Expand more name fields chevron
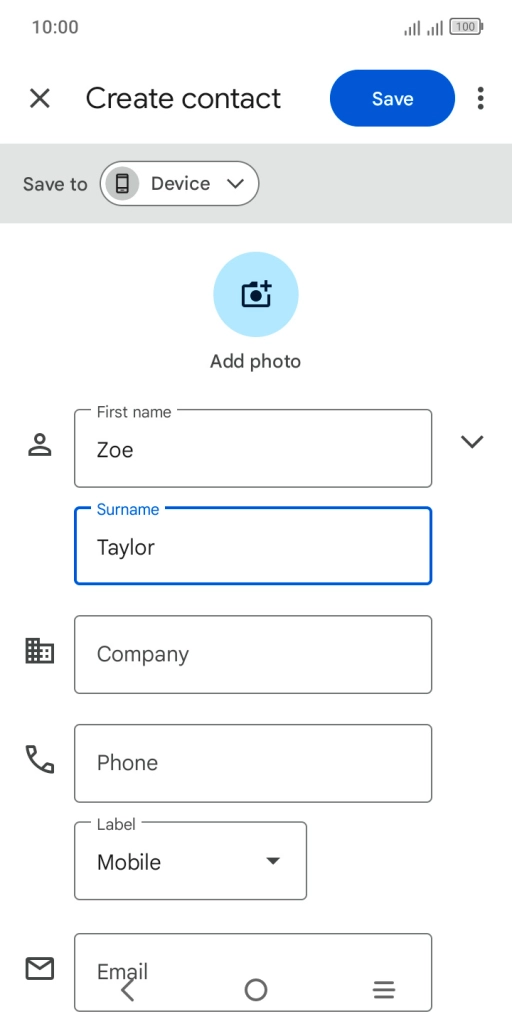This screenshot has width=512, height=1024. (x=472, y=442)
